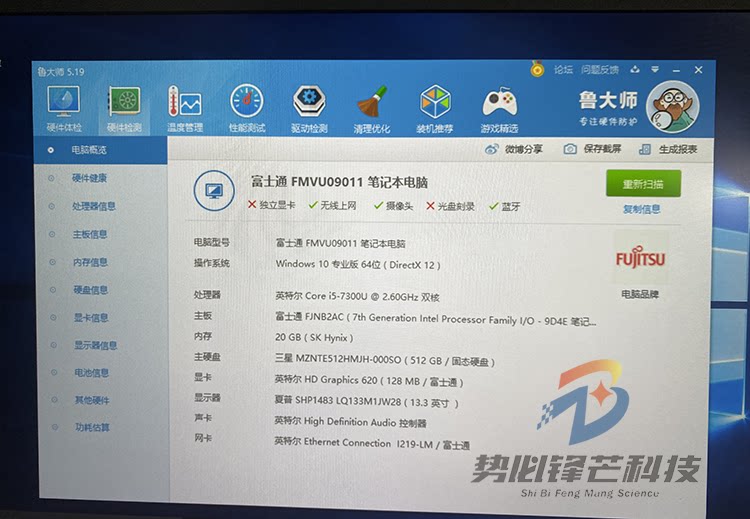The height and width of the screenshot is (519, 750).
Task: Click 复制信息 copy info link
Action: [x=641, y=209]
